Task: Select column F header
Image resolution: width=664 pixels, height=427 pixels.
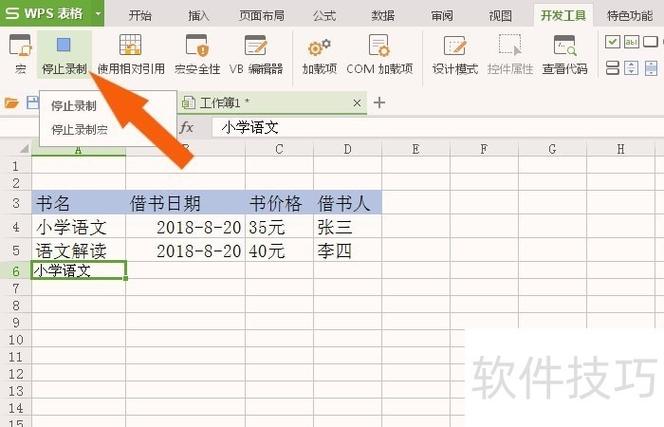Action: click(x=484, y=149)
